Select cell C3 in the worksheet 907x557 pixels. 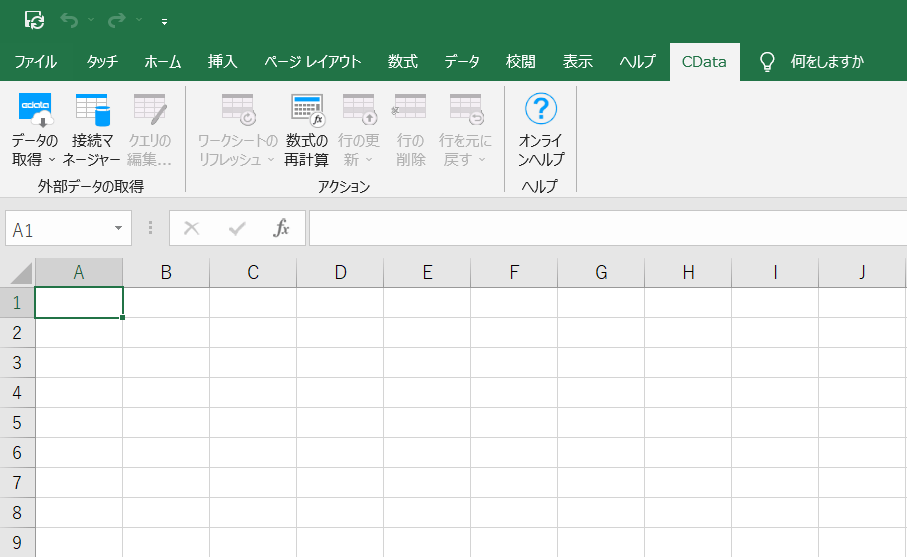coord(253,363)
